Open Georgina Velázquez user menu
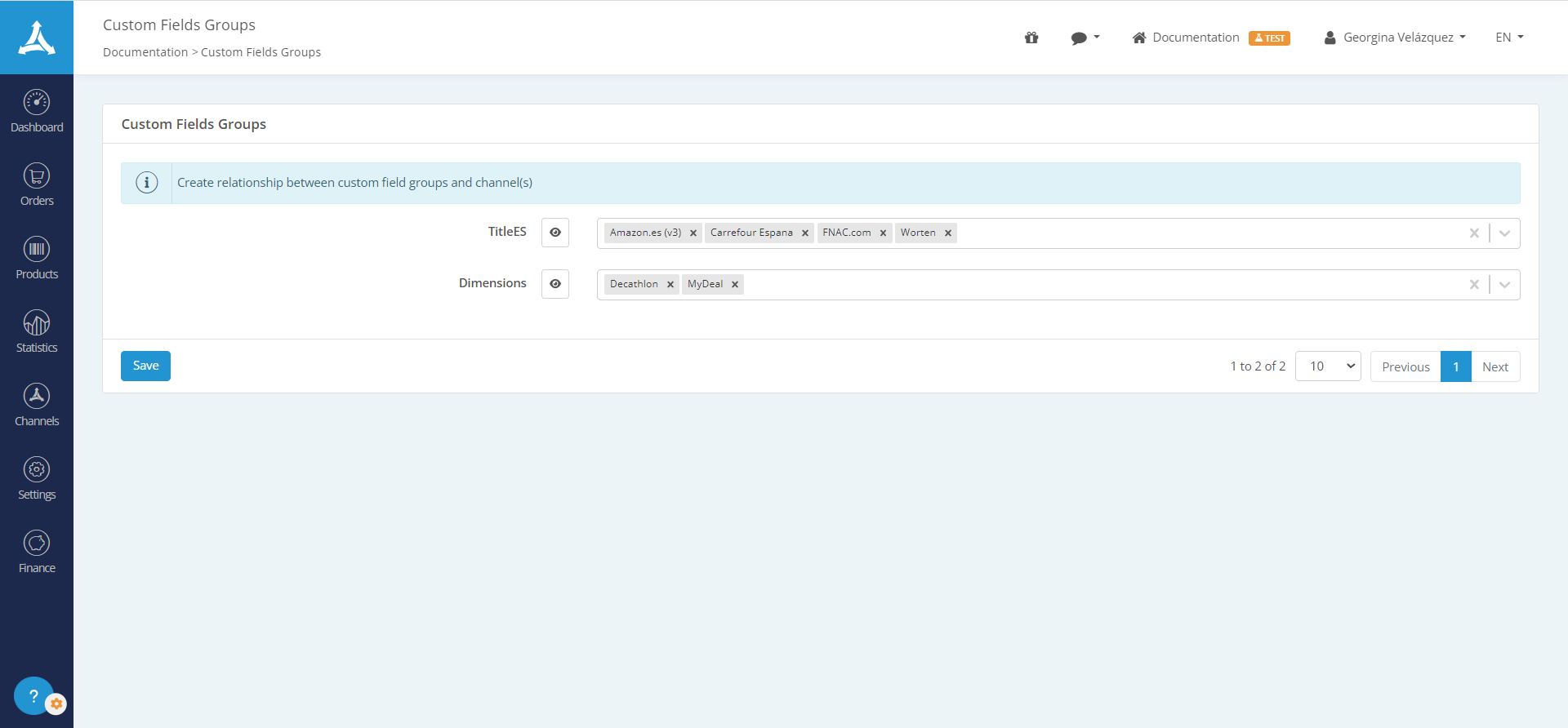 pos(1395,38)
